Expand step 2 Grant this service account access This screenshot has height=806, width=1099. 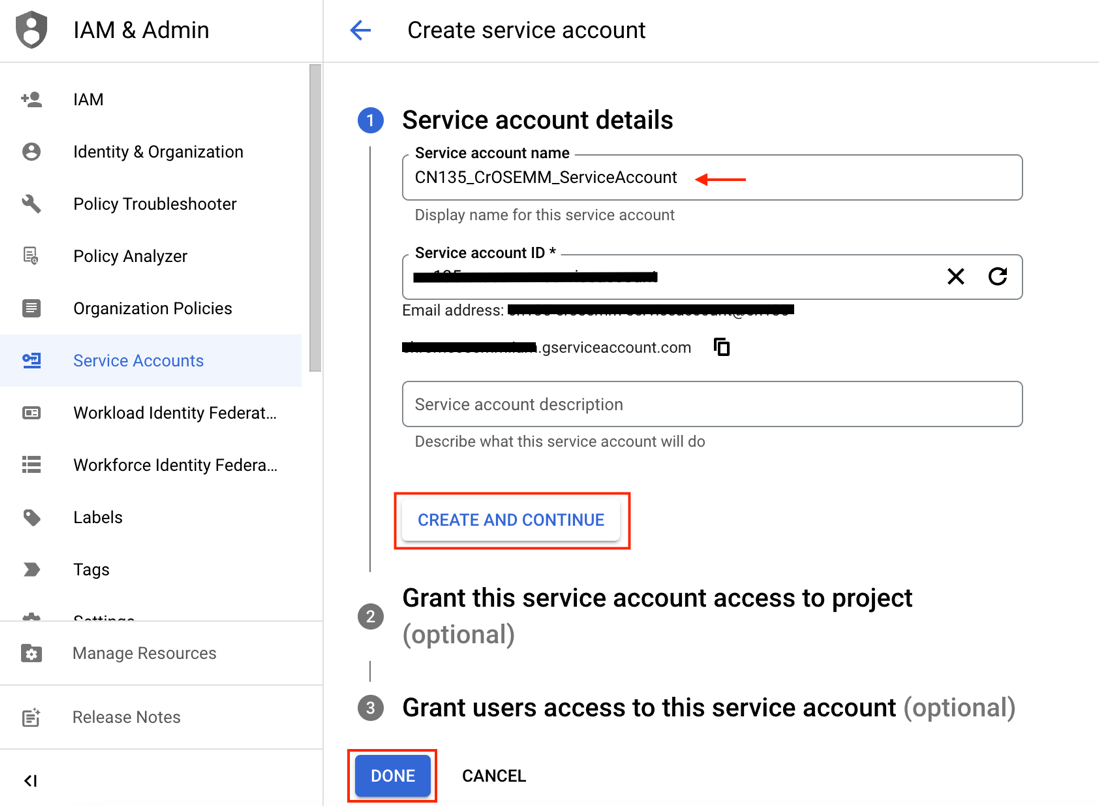pos(656,598)
